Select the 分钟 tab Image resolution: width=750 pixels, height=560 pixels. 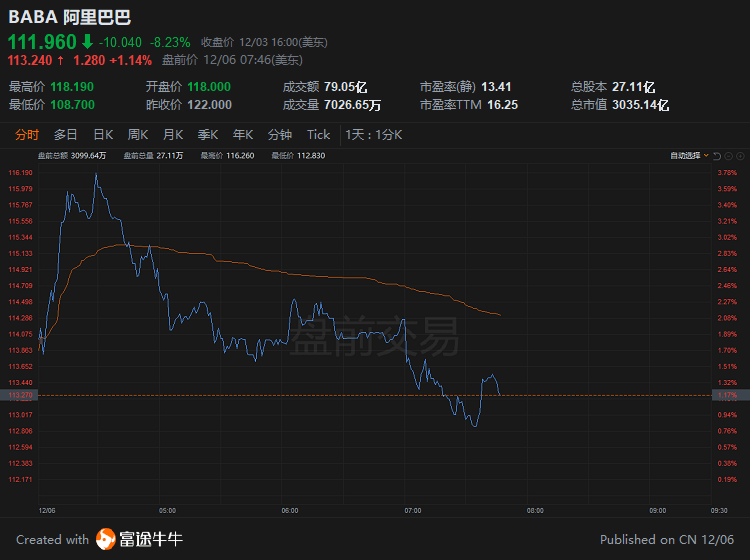[279, 135]
